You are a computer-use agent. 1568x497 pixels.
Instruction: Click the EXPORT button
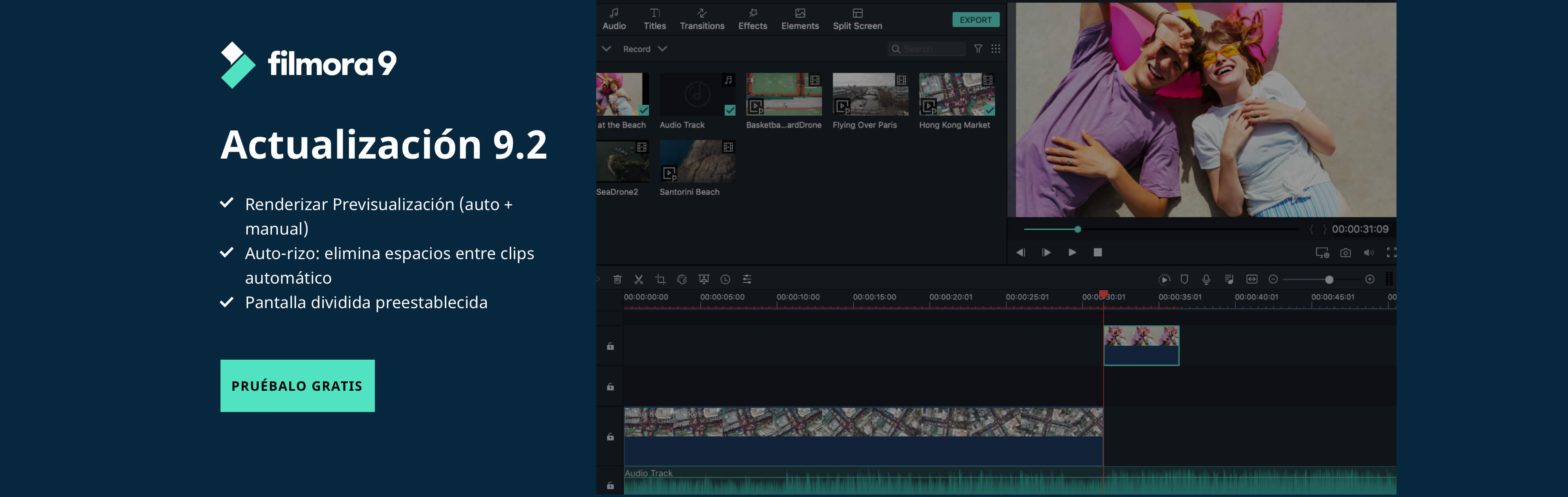[975, 20]
